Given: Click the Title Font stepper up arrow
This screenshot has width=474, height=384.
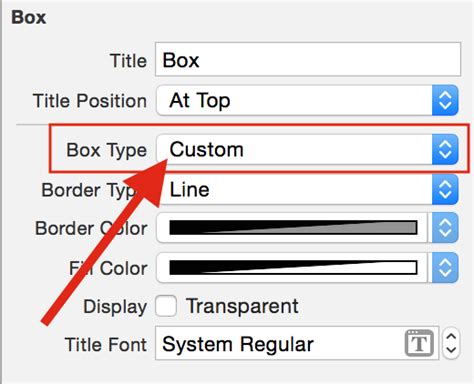Looking at the screenshot, I should [451, 337].
